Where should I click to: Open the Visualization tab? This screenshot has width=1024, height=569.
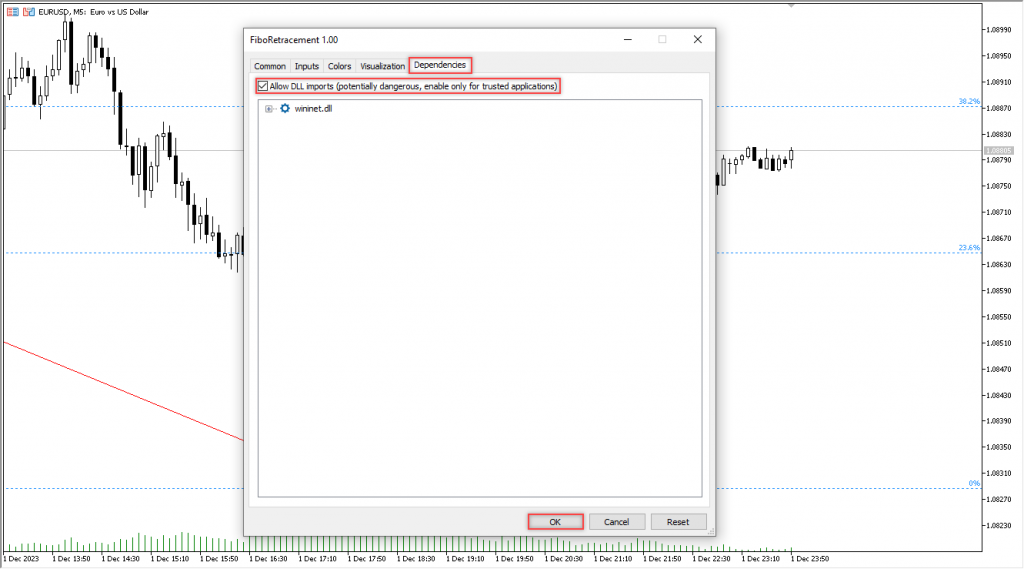(383, 66)
